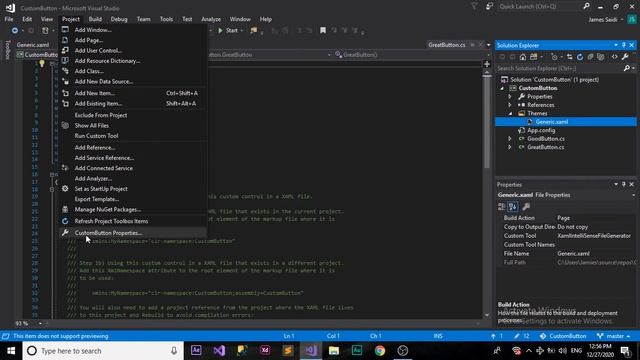Click the split editor plus icon above the scrollbar
640x360 pixels.
(487, 64)
